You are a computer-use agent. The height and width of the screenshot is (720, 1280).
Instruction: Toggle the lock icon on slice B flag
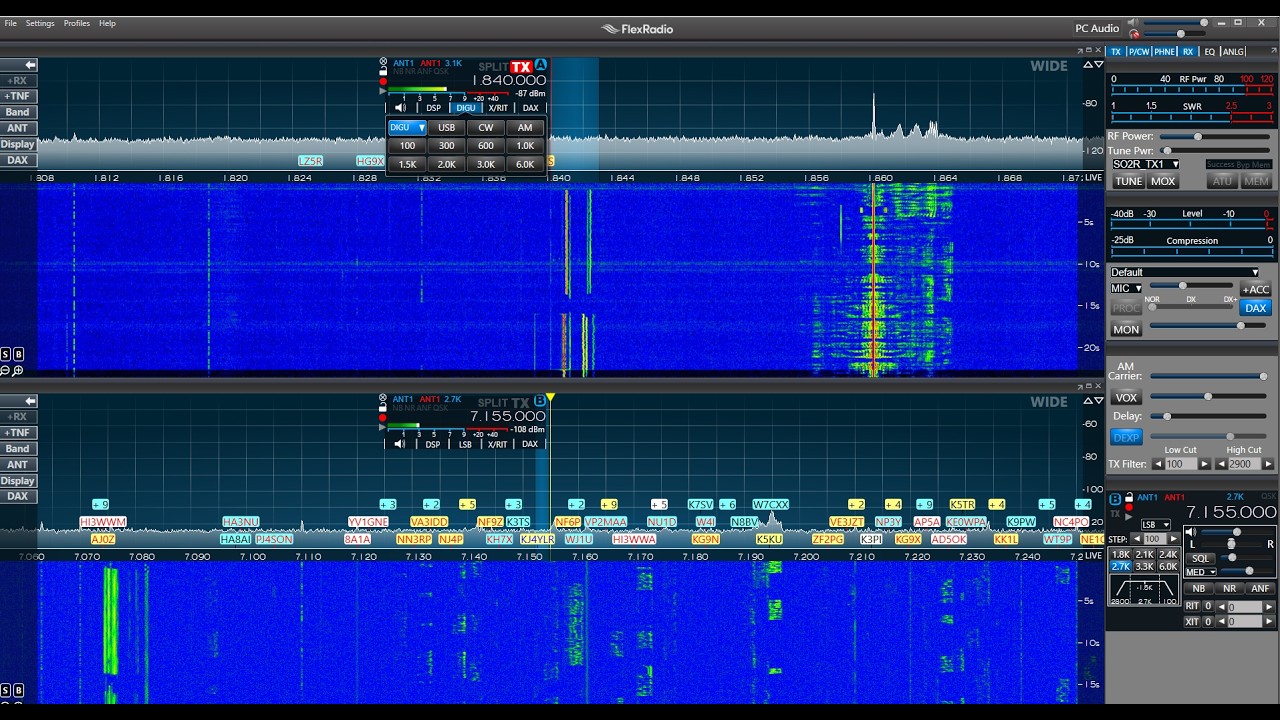coord(383,407)
